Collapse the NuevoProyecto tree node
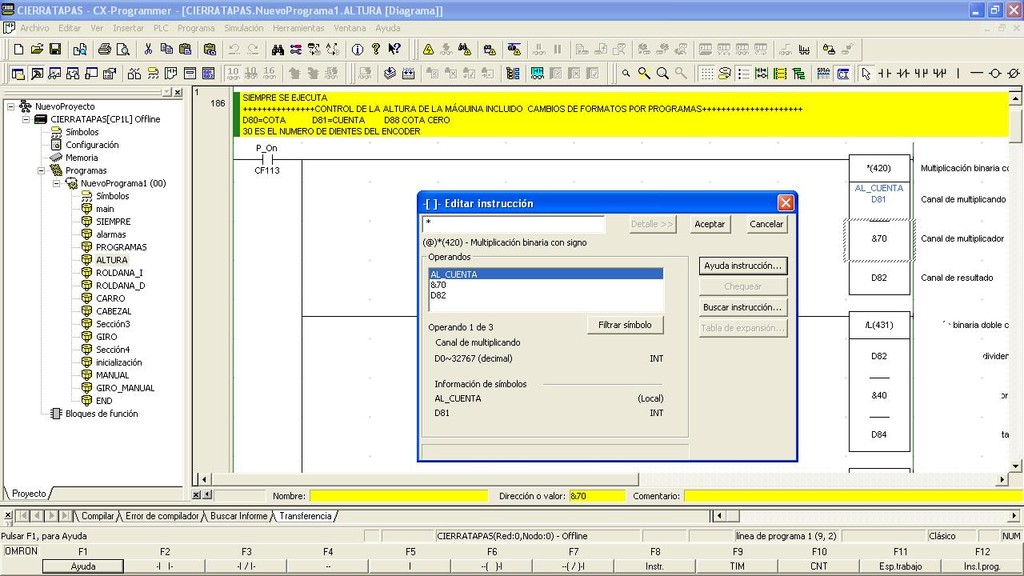Screen dimensions: 1024x576 point(11,106)
